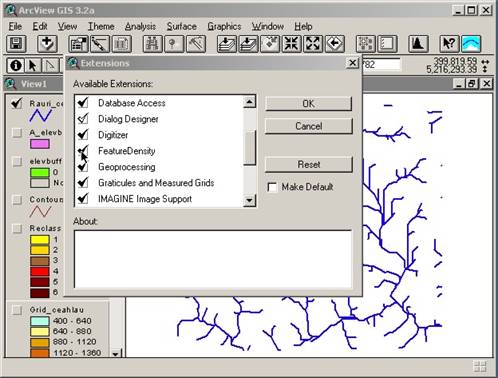498x378 pixels.
Task: Select the Pointer arrow tool
Action: (x=33, y=65)
